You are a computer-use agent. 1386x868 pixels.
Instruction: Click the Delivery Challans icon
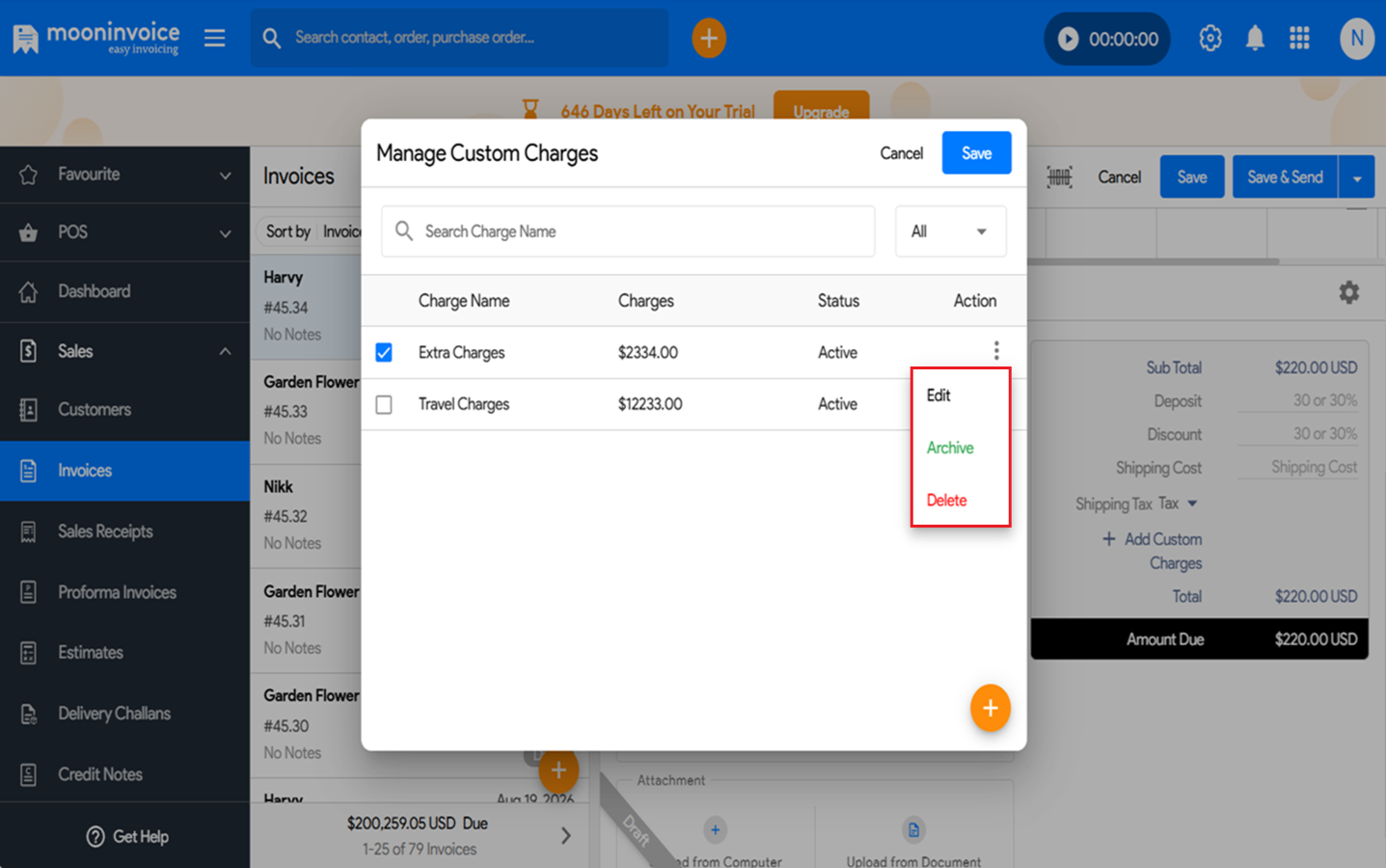pyautogui.click(x=28, y=714)
